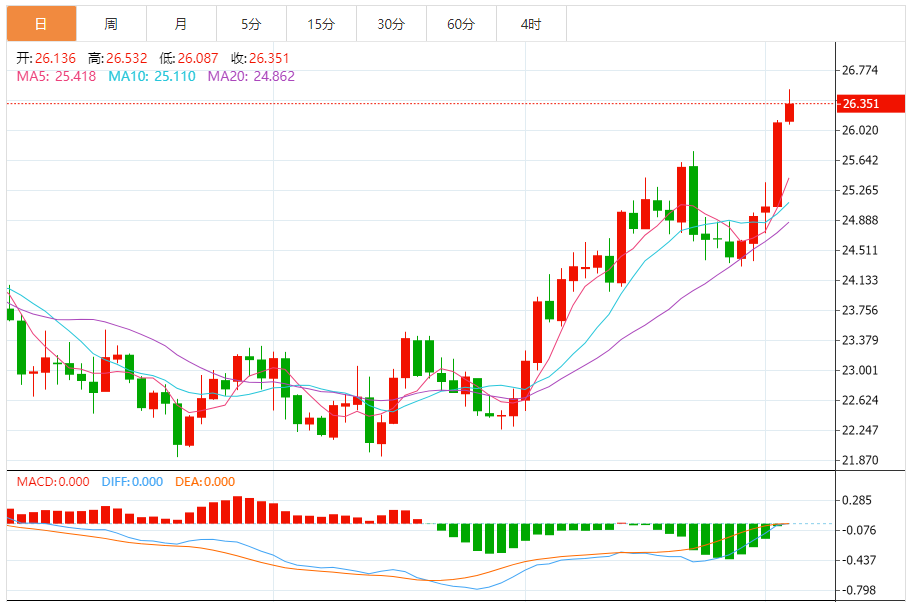The height and width of the screenshot is (602, 916).
Task: Switch to the 月 monthly tab
Action: click(x=182, y=24)
